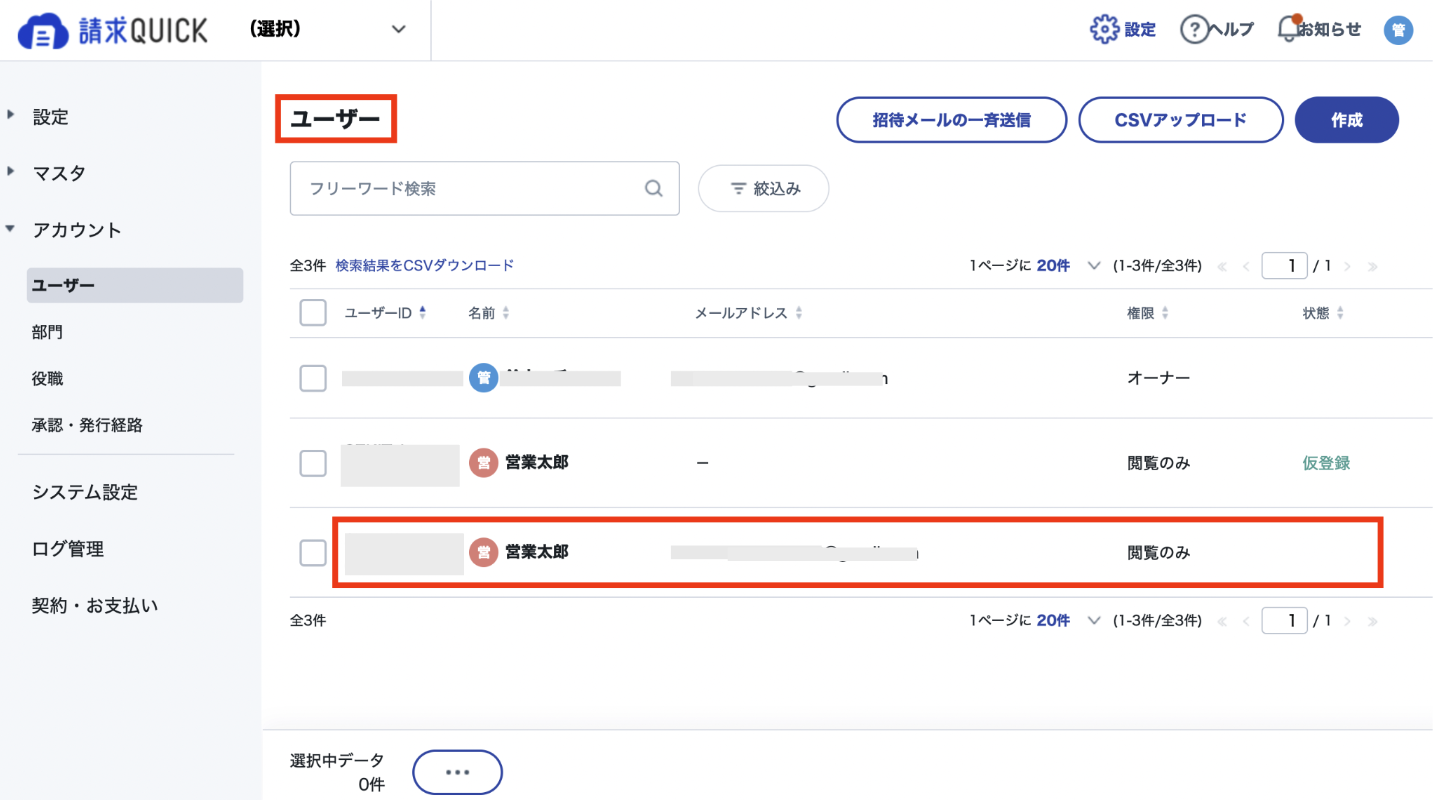Open the top-right user avatar menu
Screen dimensions: 1453x800
pos(1398,30)
